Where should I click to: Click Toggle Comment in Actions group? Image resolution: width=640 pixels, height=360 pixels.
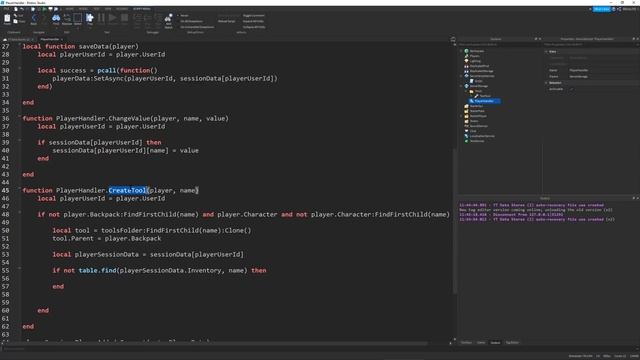[x=253, y=16]
